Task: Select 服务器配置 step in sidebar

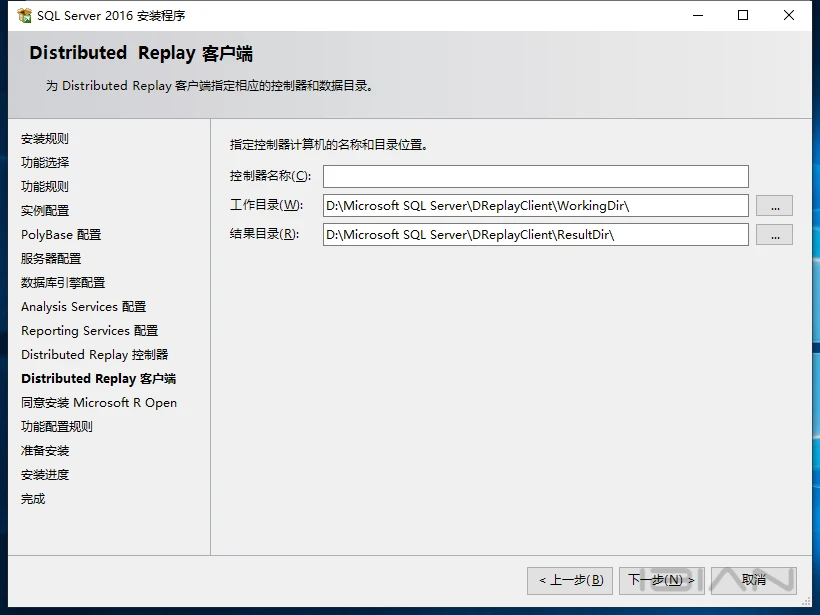Action: pos(51,259)
